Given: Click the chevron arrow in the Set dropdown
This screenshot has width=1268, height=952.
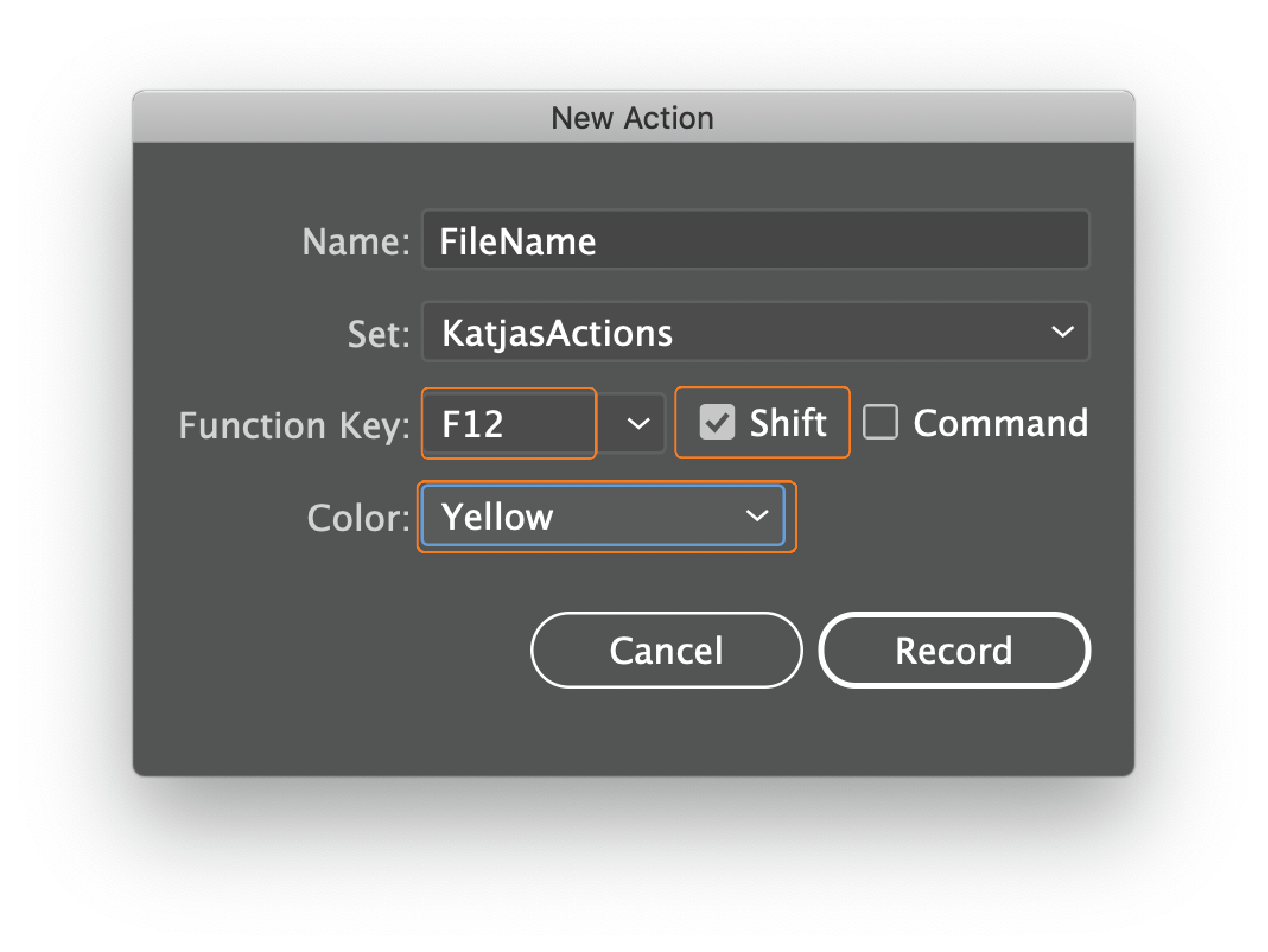Looking at the screenshot, I should coord(1062,332).
